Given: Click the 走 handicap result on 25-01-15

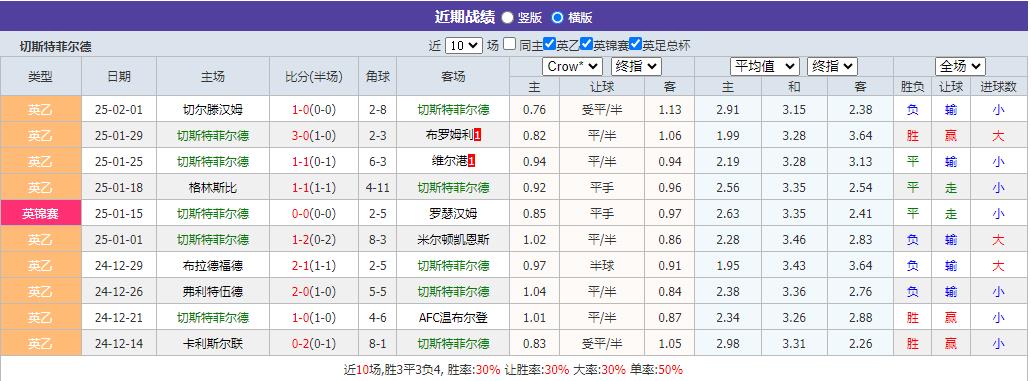Looking at the screenshot, I should tap(951, 214).
